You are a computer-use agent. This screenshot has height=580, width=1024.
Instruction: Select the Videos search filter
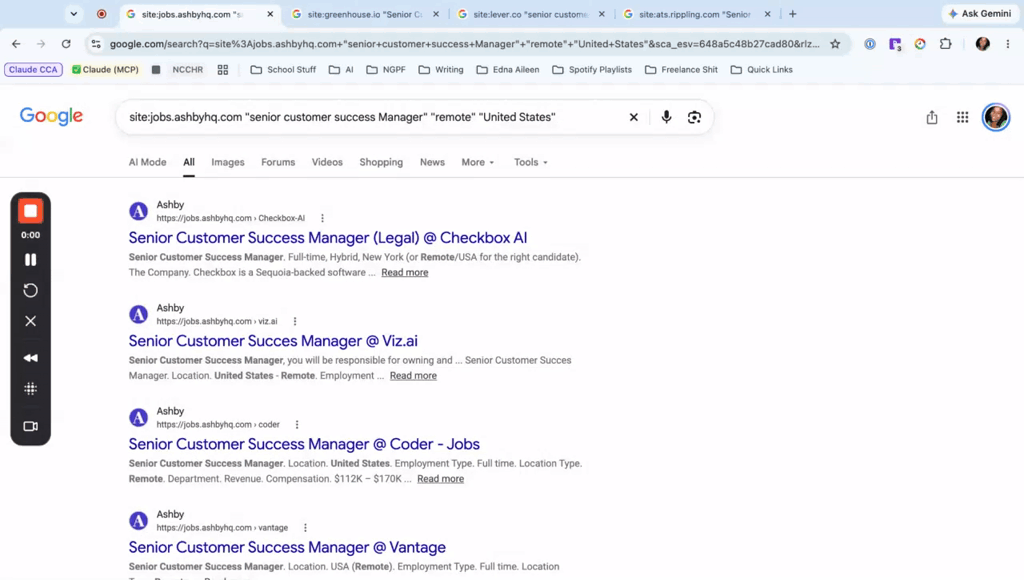pos(327,162)
